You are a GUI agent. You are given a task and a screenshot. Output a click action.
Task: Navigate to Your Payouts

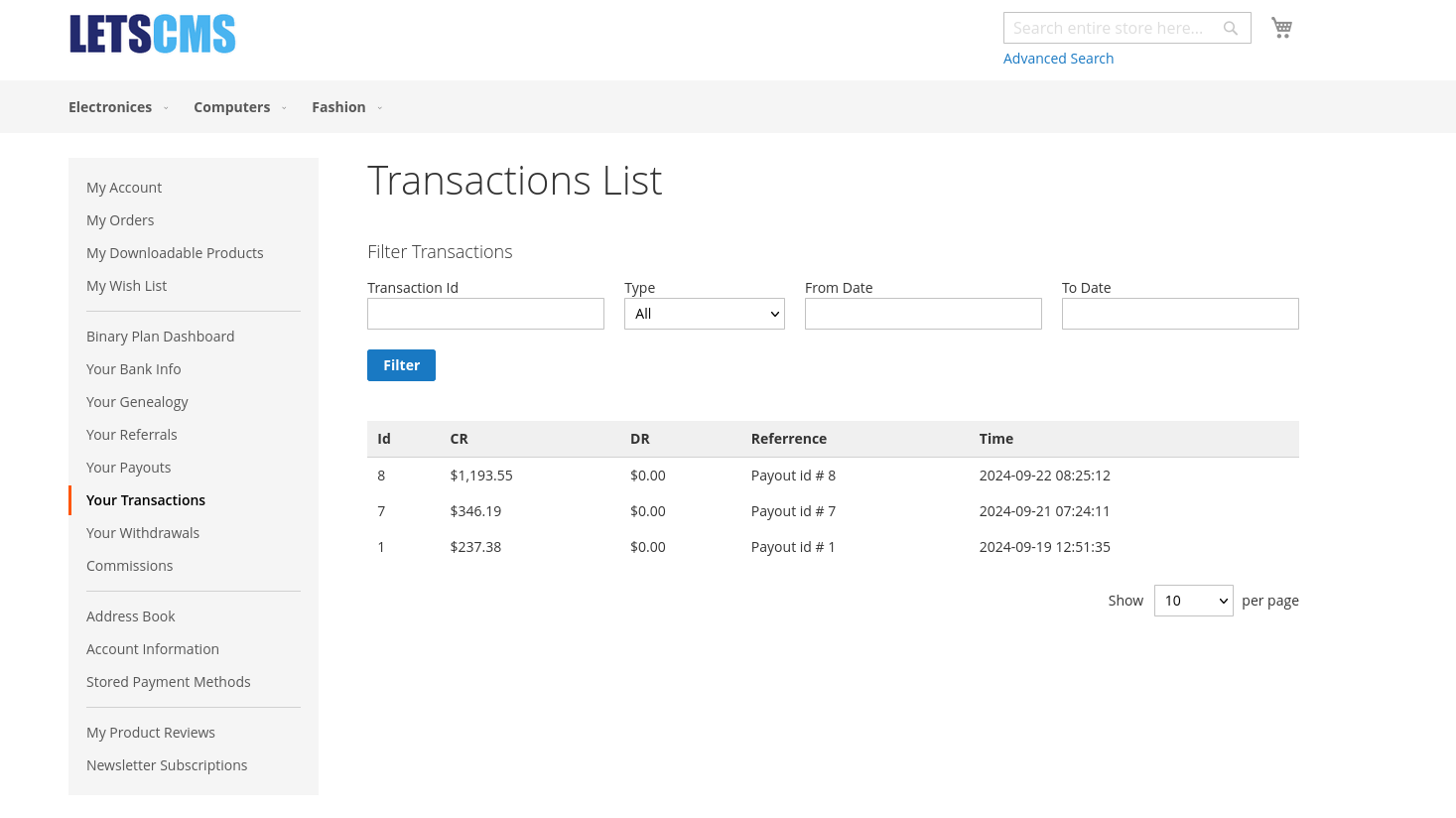pyautogui.click(x=128, y=468)
